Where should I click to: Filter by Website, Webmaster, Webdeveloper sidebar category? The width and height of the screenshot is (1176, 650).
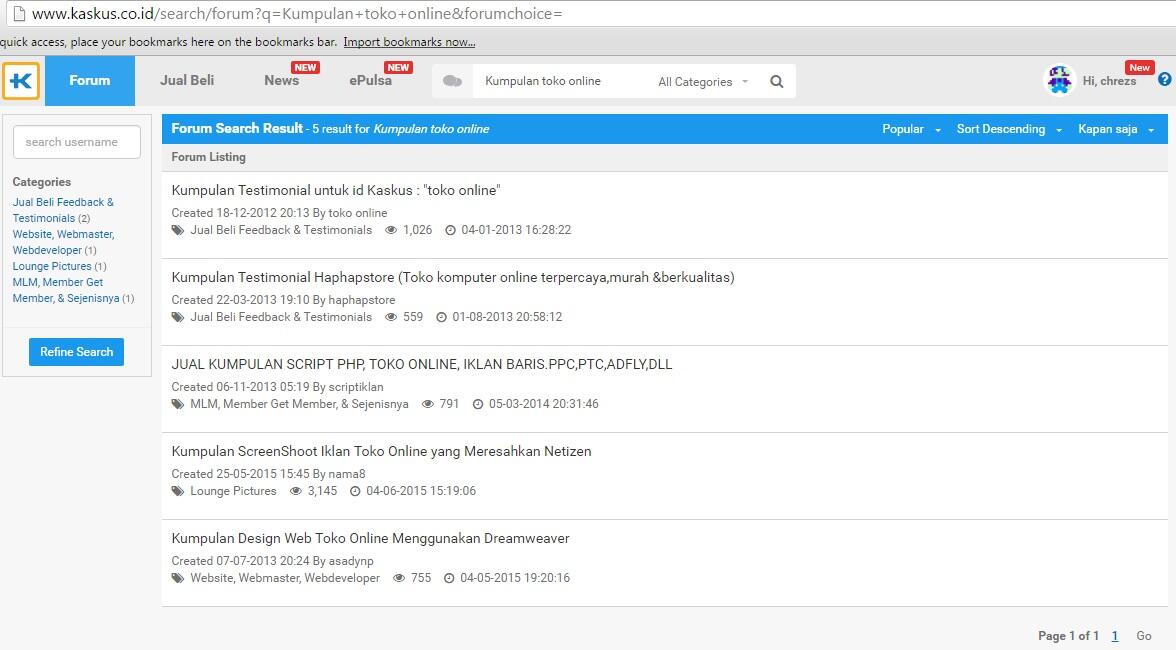click(x=63, y=242)
